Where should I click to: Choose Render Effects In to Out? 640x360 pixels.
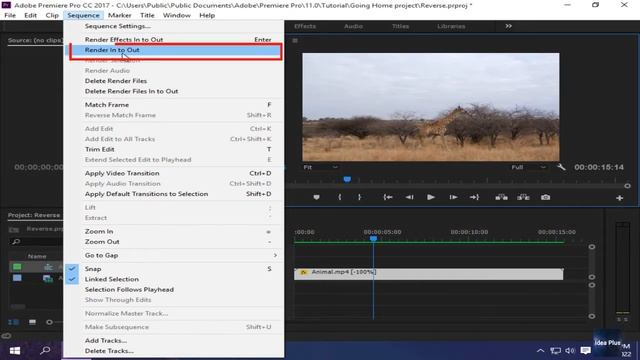point(174,40)
